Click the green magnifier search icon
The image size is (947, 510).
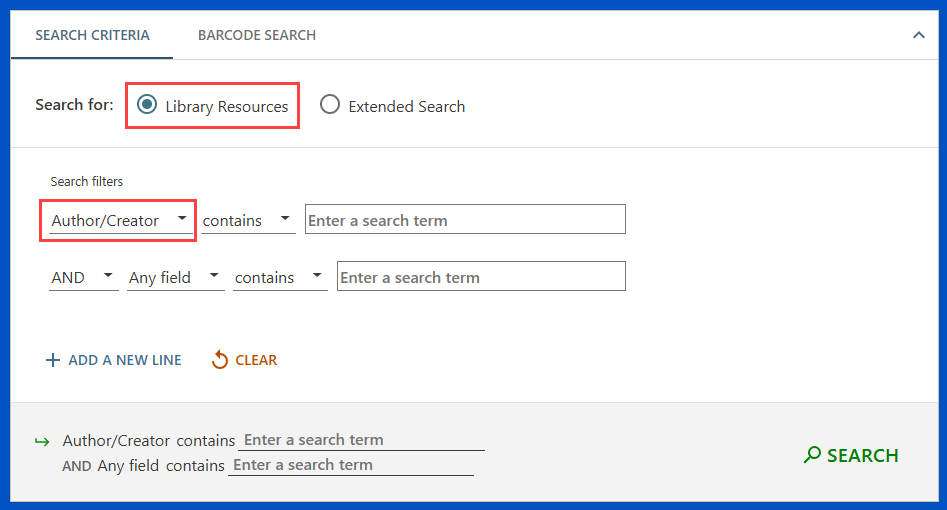(x=813, y=455)
